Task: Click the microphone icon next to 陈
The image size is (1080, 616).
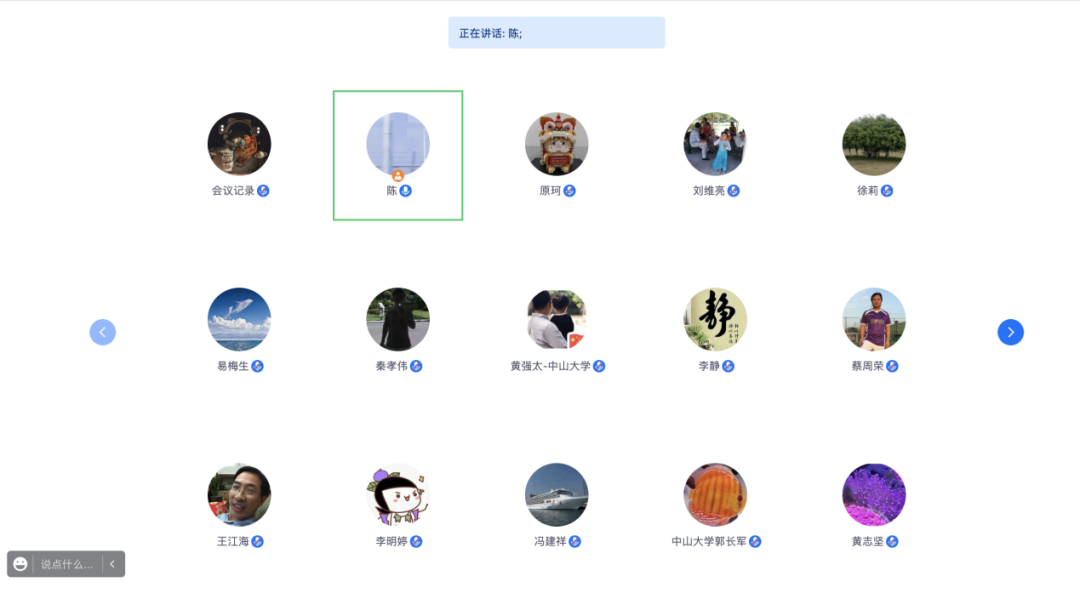Action: 406,191
